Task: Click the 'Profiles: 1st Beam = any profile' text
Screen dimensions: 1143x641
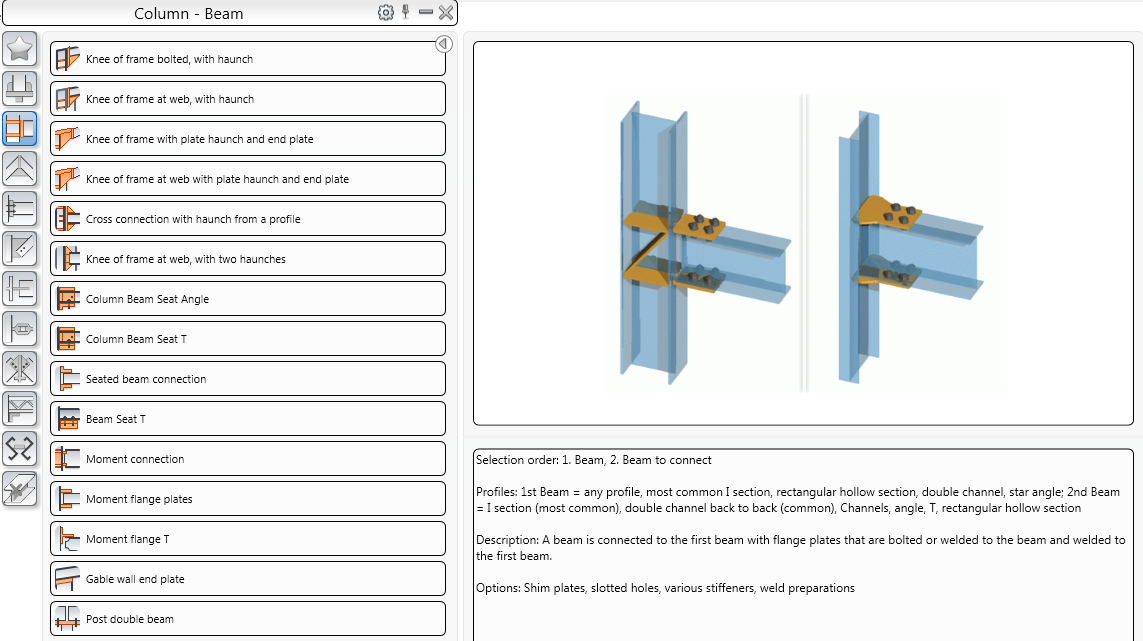Action: click(797, 500)
